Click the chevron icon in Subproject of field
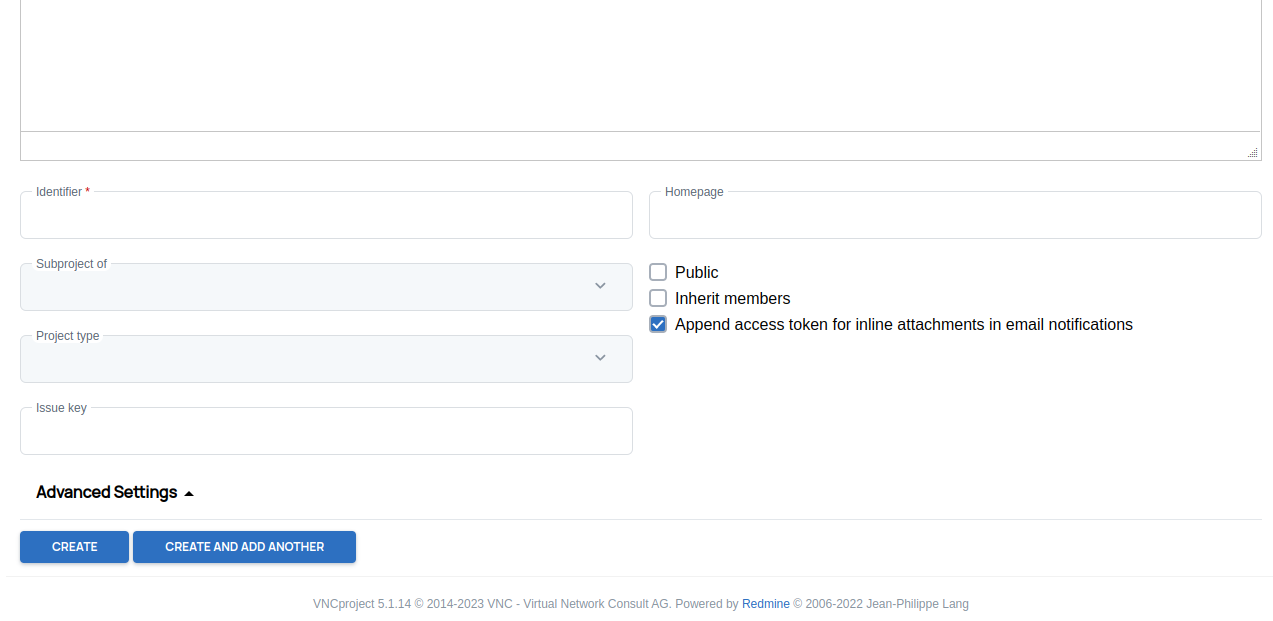This screenshot has width=1273, height=621. coord(600,286)
